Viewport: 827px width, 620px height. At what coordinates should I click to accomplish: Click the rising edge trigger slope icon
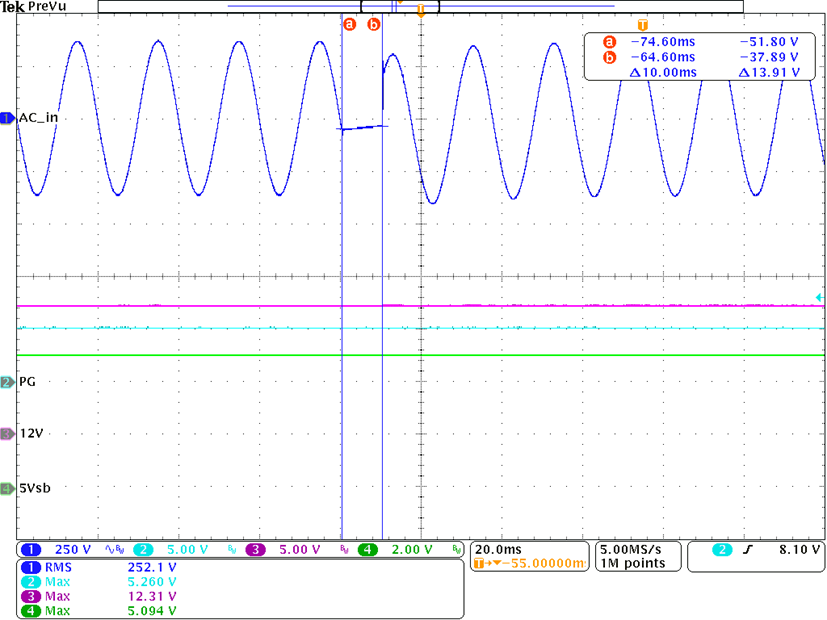(750, 550)
